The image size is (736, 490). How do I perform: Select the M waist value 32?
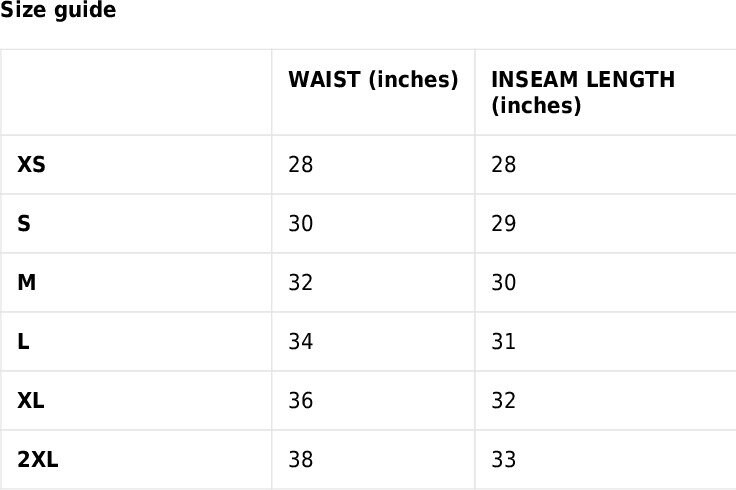300,283
